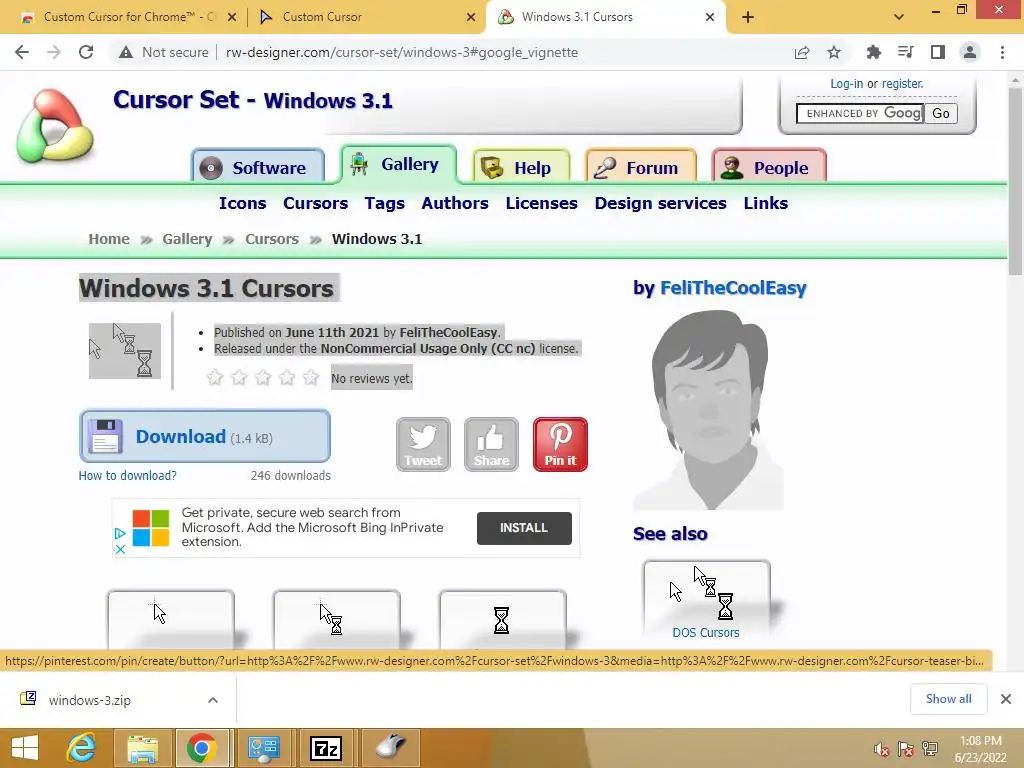Focus the Google enhanced search field

point(859,113)
